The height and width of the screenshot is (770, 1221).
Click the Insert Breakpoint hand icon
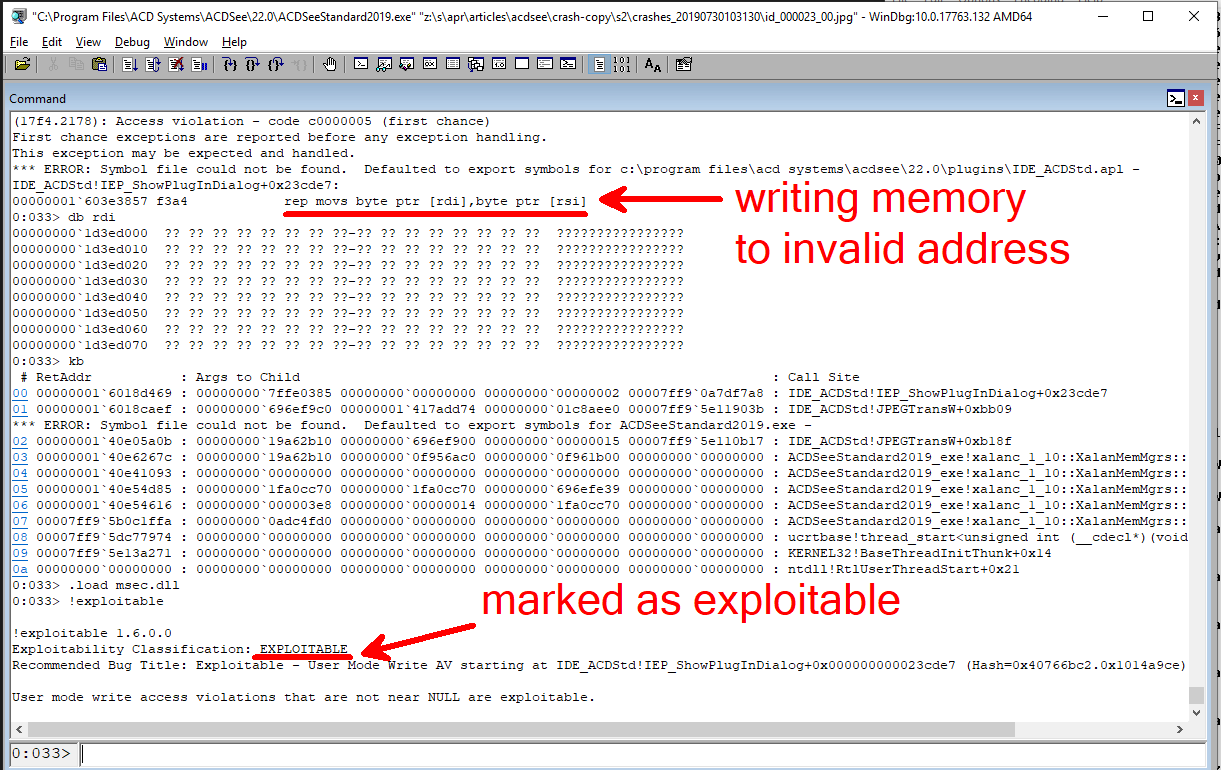pos(330,64)
